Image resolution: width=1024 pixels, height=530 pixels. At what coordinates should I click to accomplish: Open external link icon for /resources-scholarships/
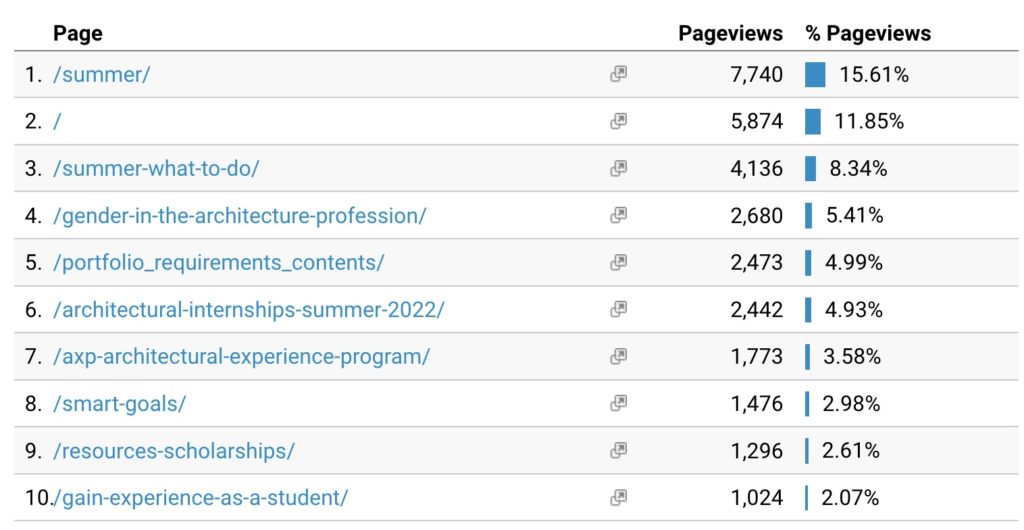(618, 450)
